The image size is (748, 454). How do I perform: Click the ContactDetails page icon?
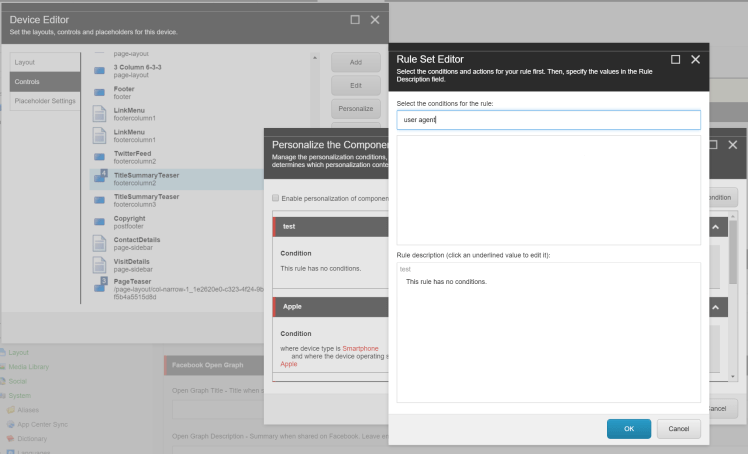[x=99, y=243]
